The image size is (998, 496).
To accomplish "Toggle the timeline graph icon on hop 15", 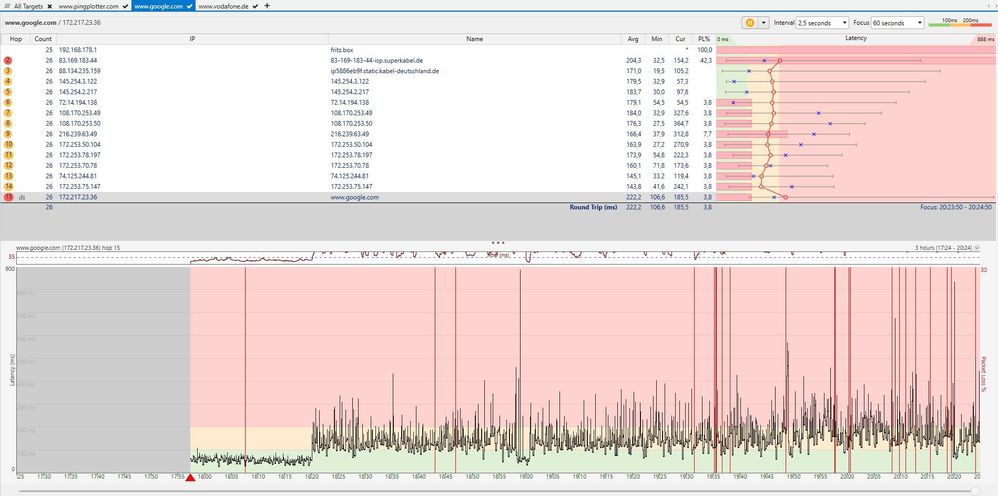I will click(22, 197).
